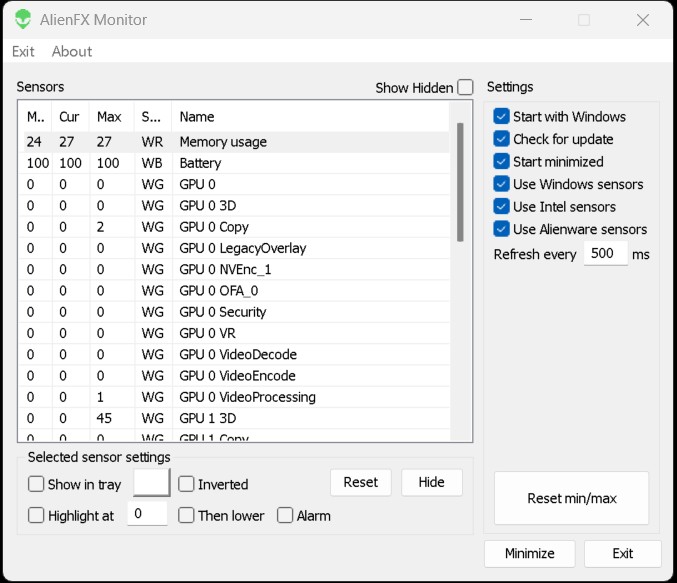Select the GPU 1 3D row
The width and height of the screenshot is (677, 583).
(x=234, y=418)
